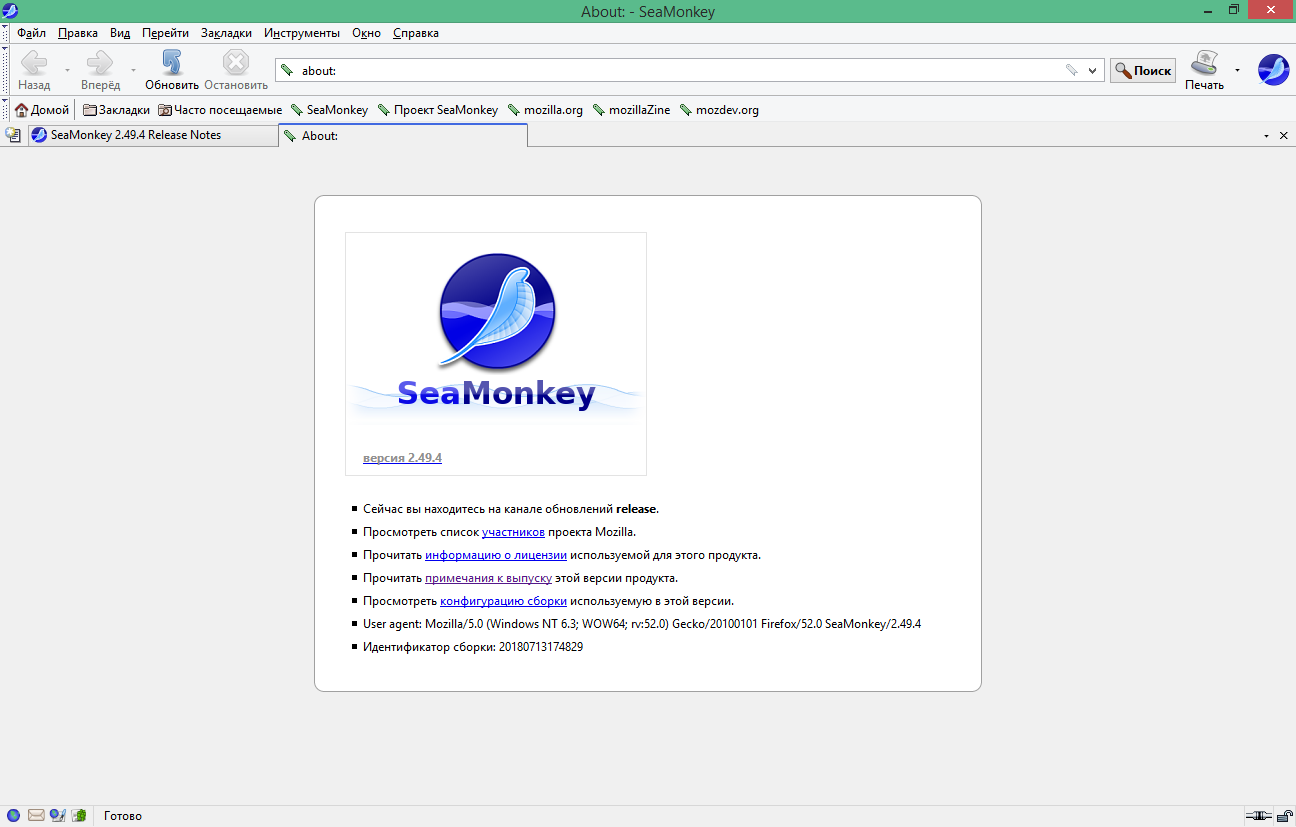Click the Остановить stop icon

(x=236, y=63)
